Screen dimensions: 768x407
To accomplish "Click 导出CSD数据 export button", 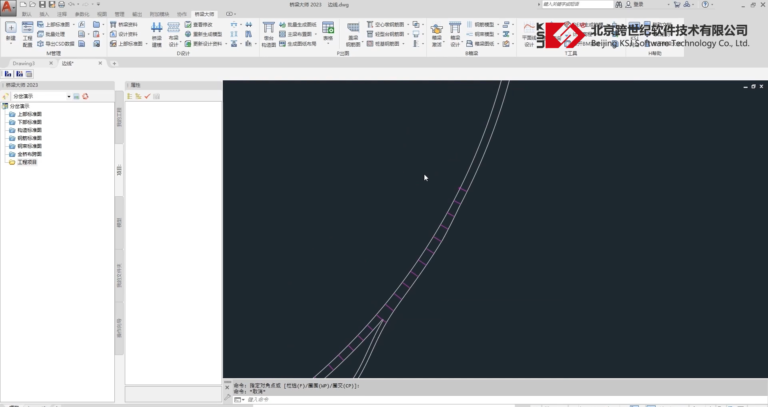I will click(x=56, y=44).
